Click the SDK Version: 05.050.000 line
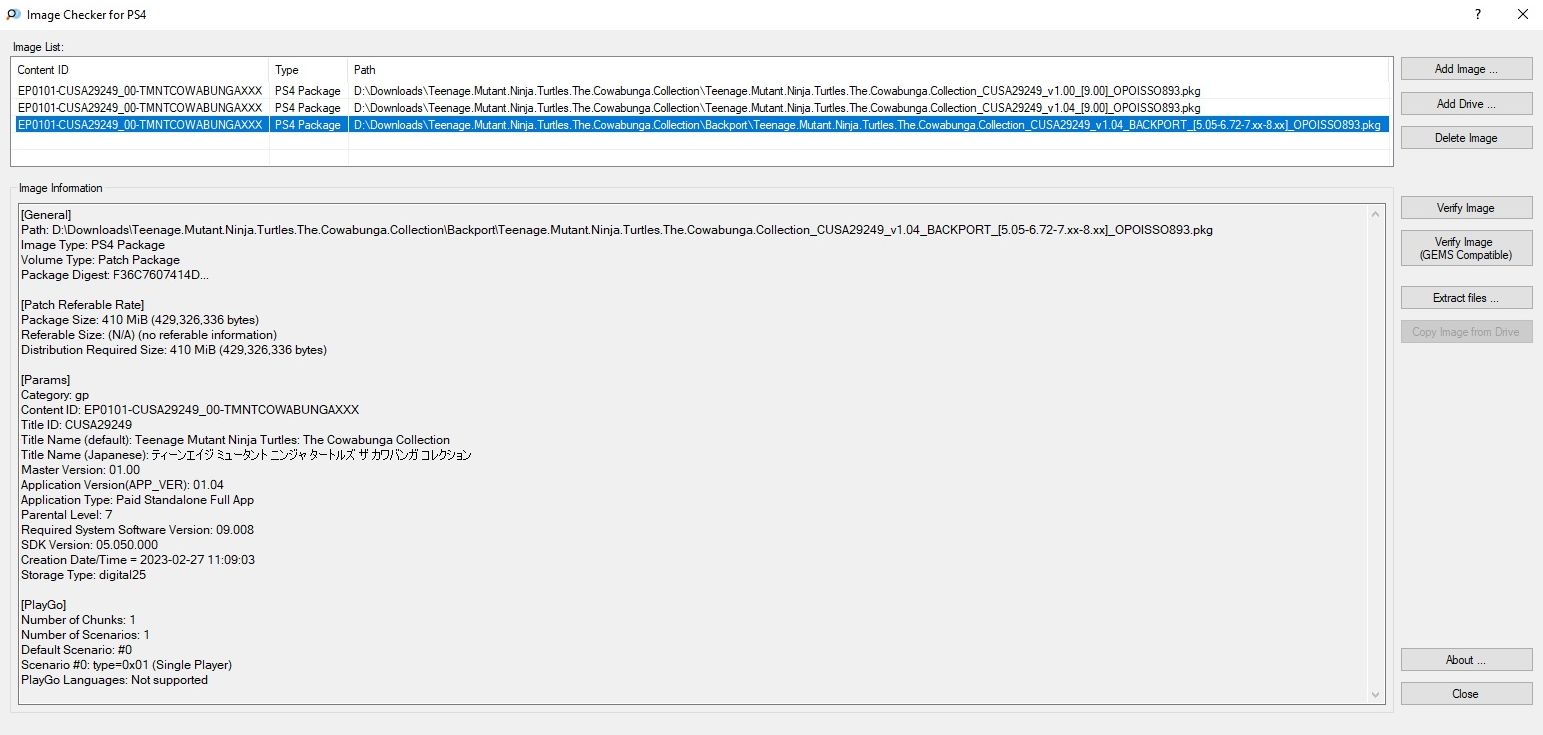 89,544
